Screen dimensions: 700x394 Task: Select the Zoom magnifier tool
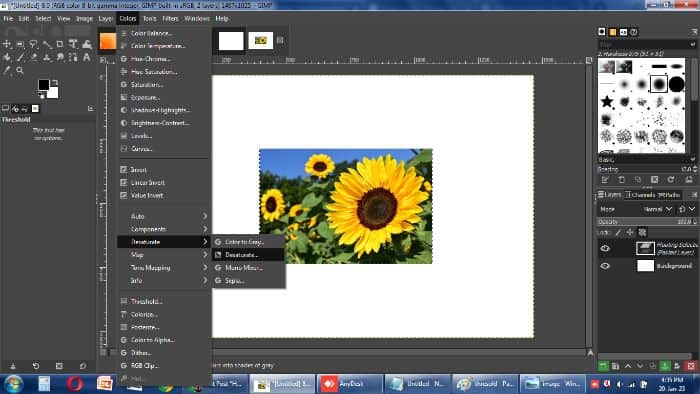click(x=20, y=70)
